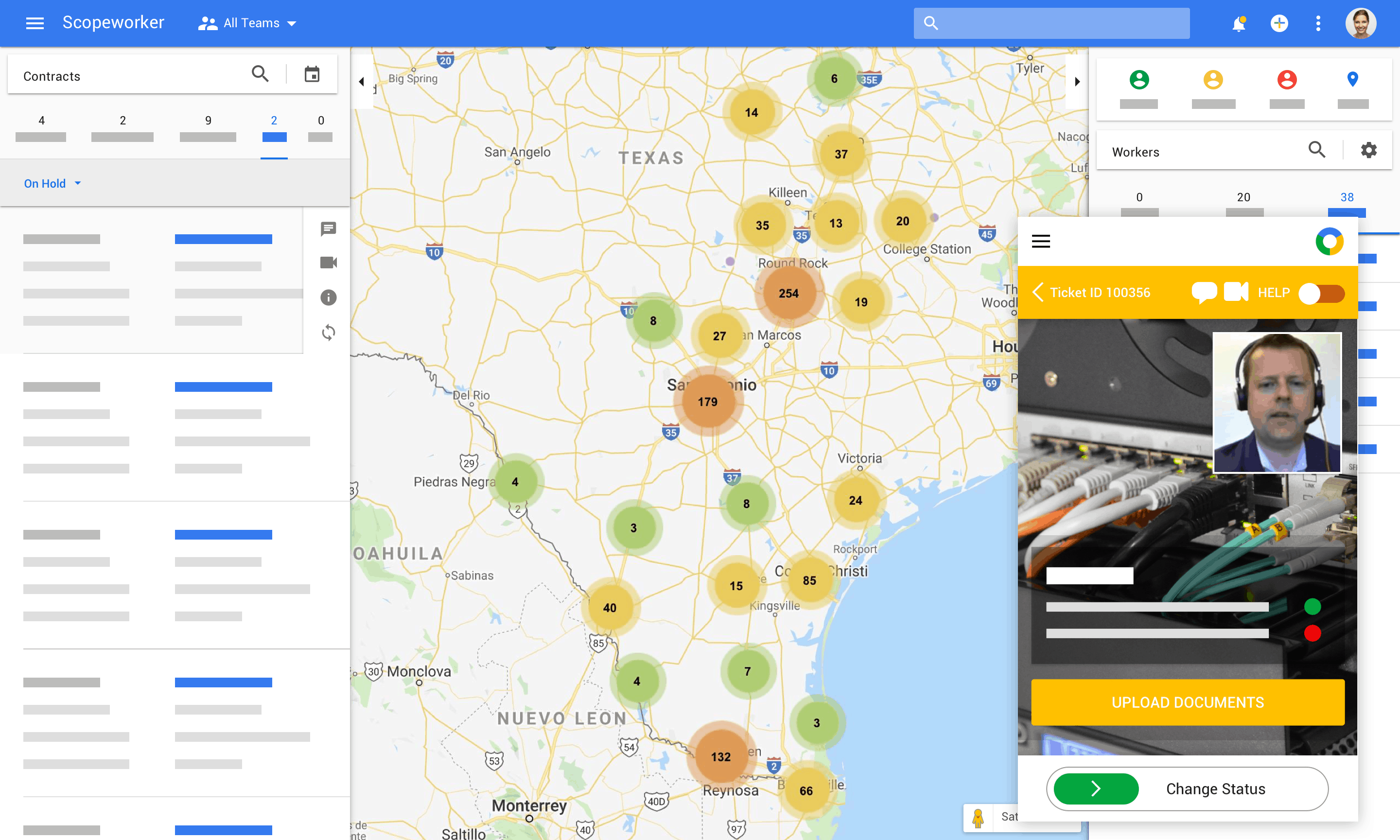
Task: Click the 179 cluster at San Antonio
Action: 707,402
